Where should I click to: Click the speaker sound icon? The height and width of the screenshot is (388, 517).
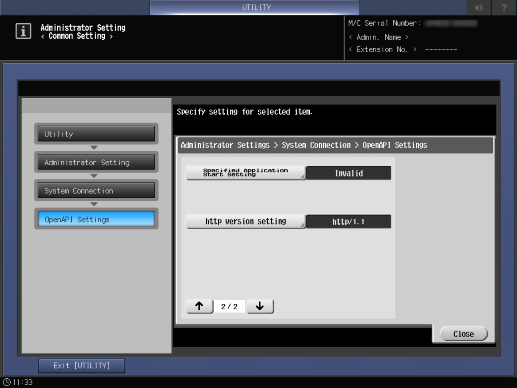tap(479, 7)
